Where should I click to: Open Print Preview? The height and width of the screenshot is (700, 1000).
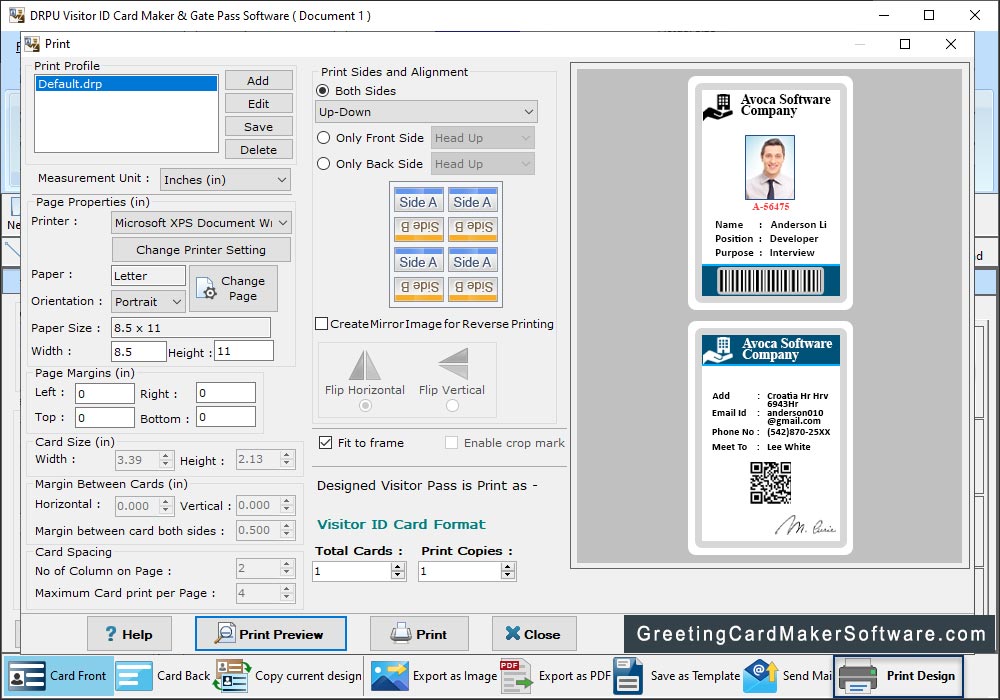pos(271,634)
